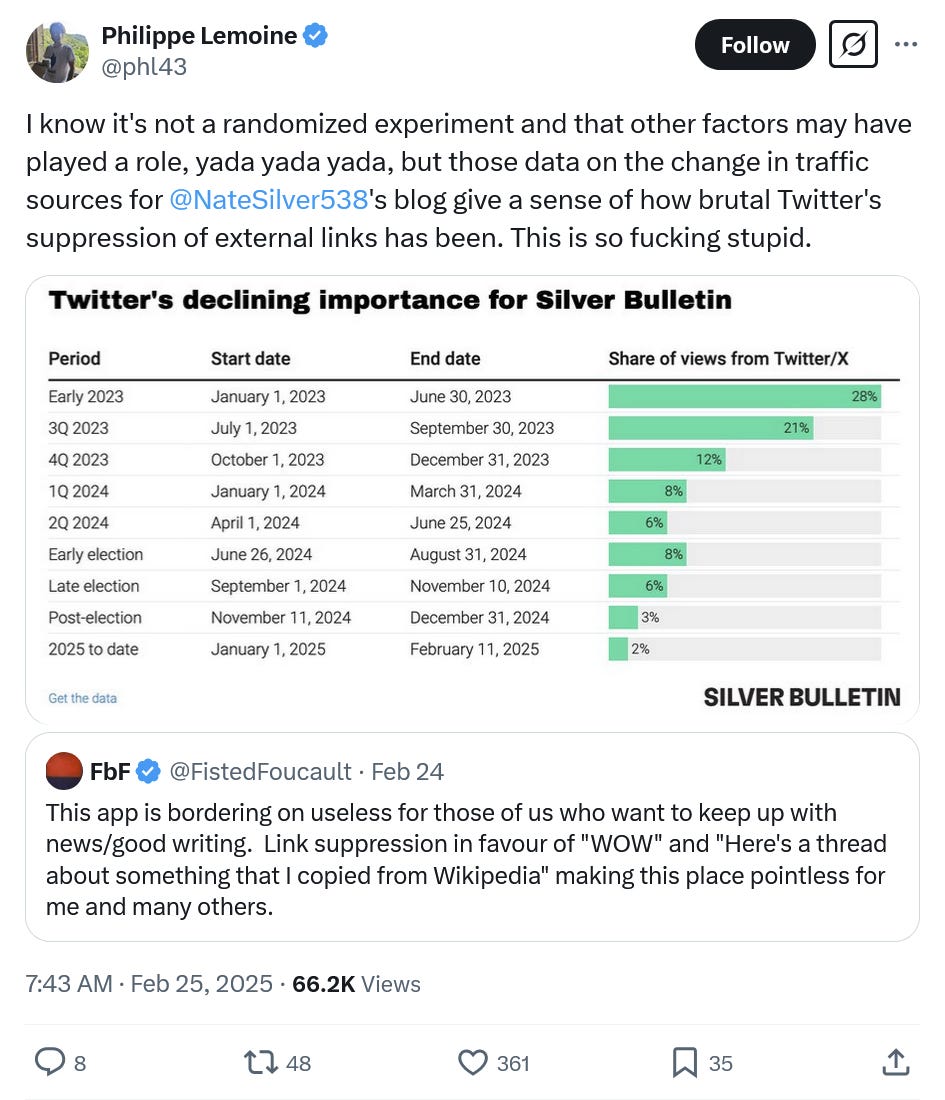Image resolution: width=945 pixels, height=1100 pixels.
Task: Bookmark the tweet with the bookmark icon
Action: [685, 1062]
